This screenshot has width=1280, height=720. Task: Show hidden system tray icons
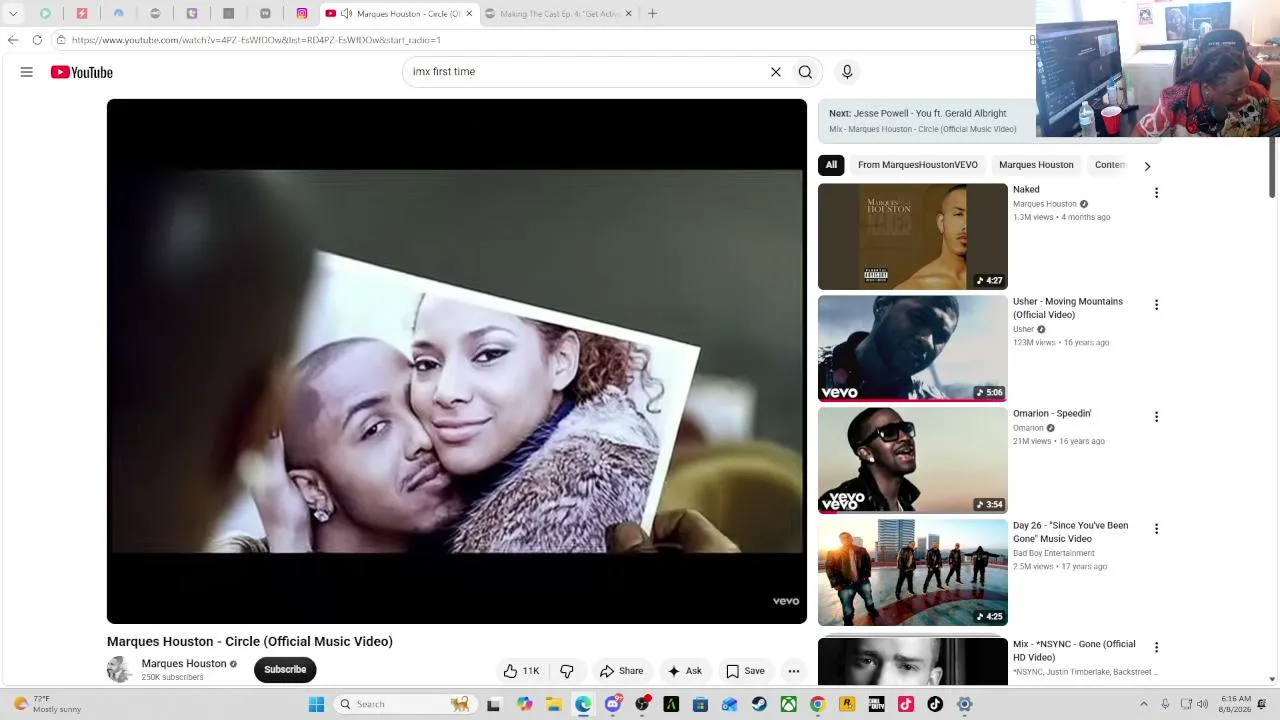[1143, 704]
